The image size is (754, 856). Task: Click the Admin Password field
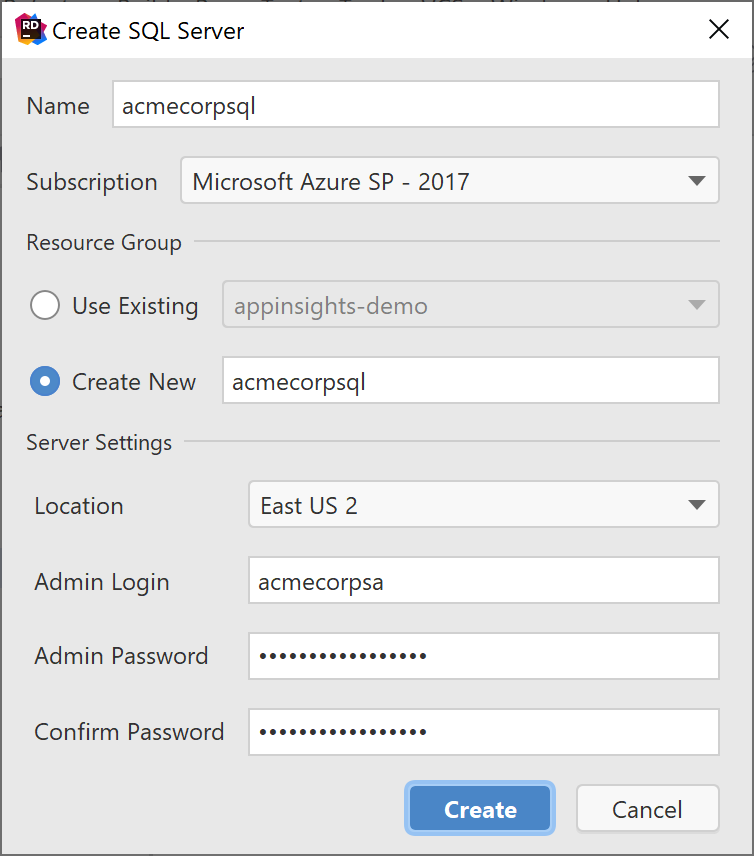point(484,656)
